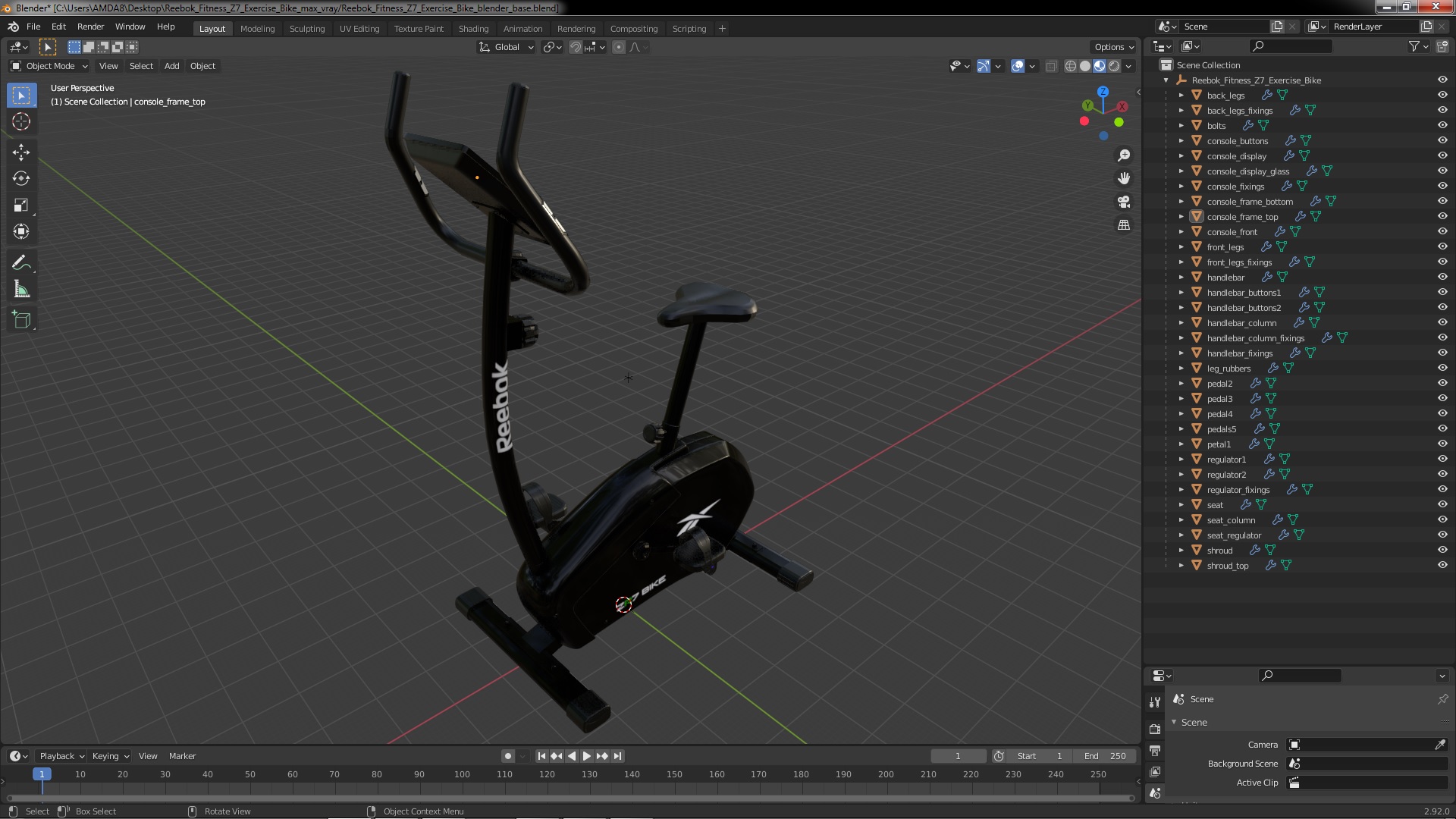Expand the console_buttons tree item
This screenshot has height=819, width=1456.
pyautogui.click(x=1181, y=141)
